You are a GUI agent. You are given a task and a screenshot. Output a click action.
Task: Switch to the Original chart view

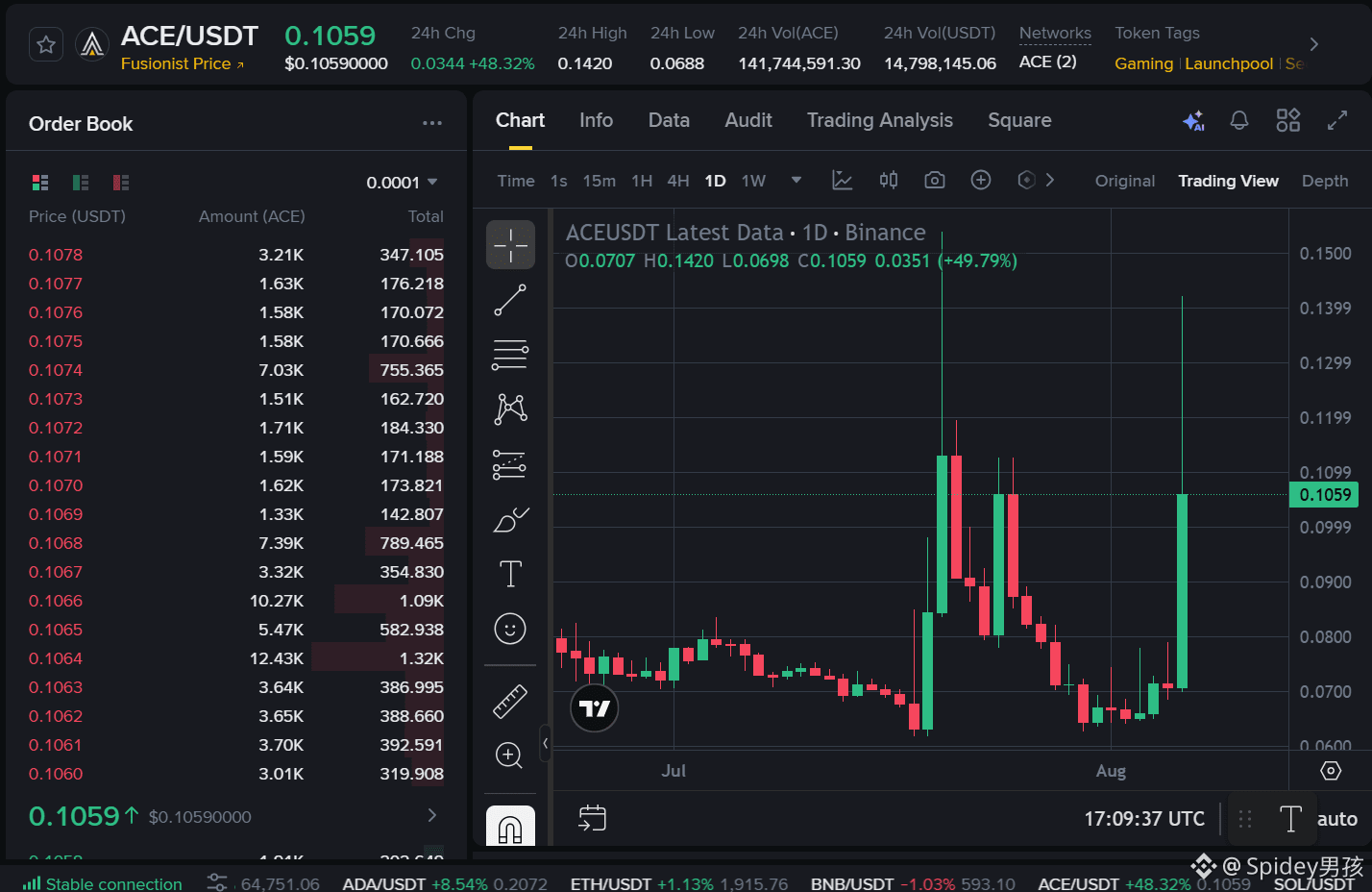pyautogui.click(x=1125, y=181)
